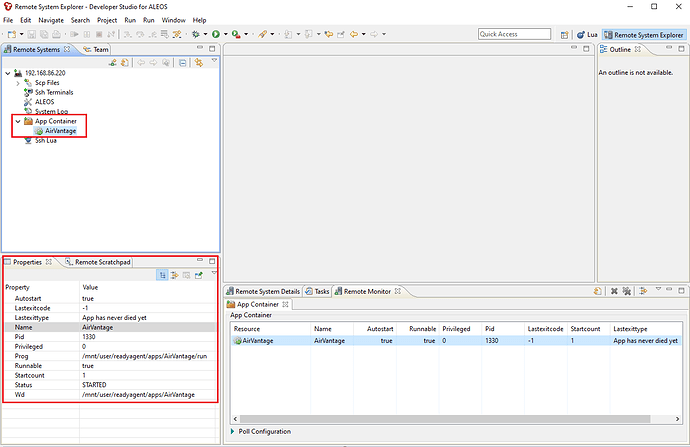
Task: Collapse the App Container tree node
Action: coord(18,121)
